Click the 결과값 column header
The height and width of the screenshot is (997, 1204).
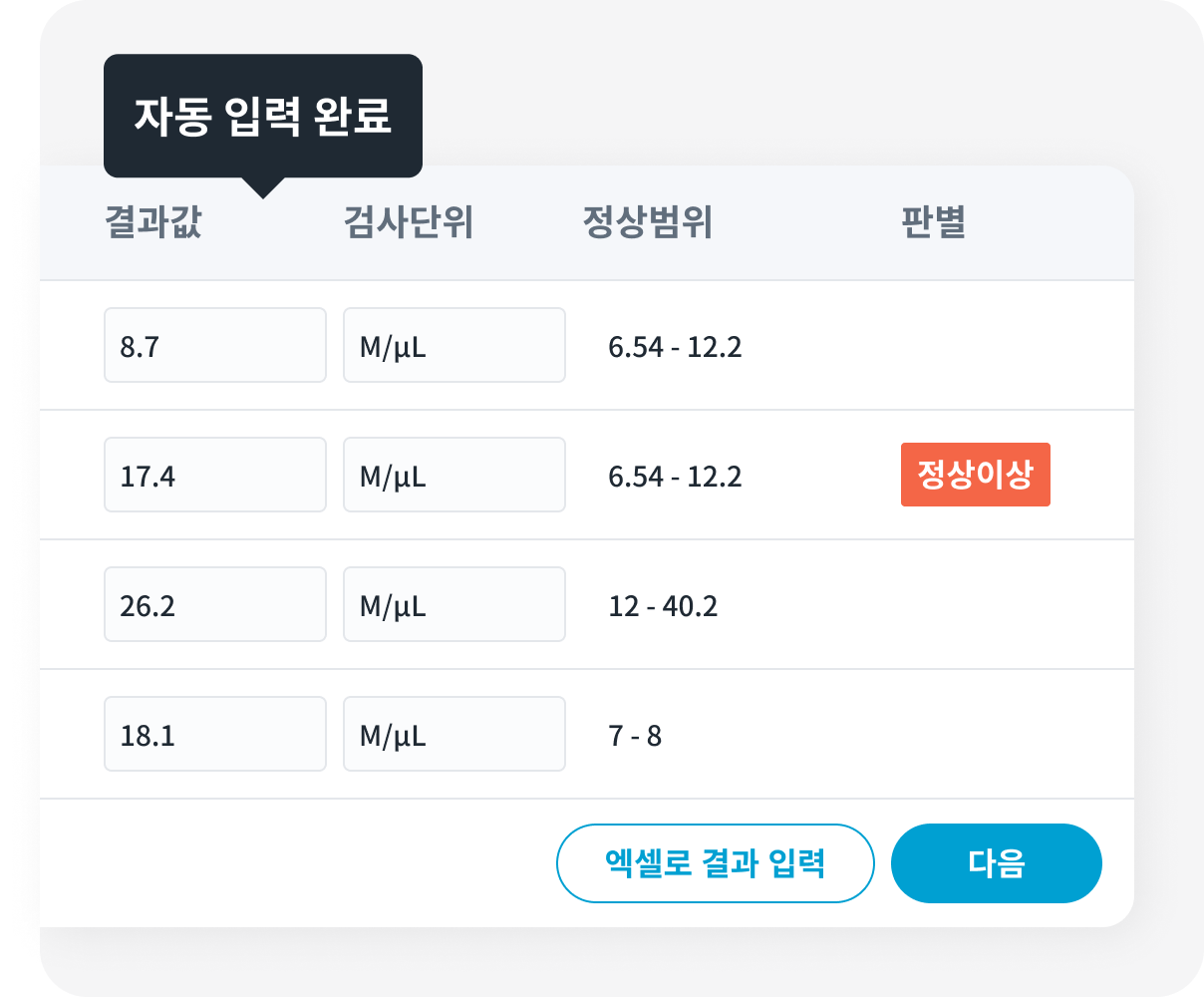pyautogui.click(x=153, y=222)
